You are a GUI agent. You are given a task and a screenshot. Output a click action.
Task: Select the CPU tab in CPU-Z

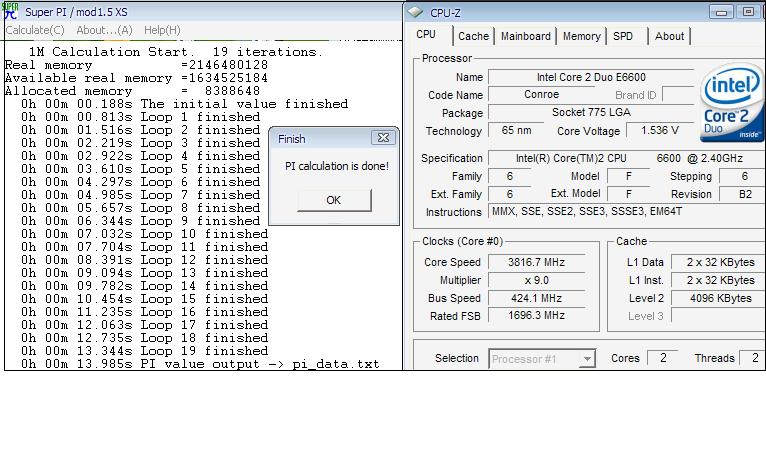tap(426, 35)
